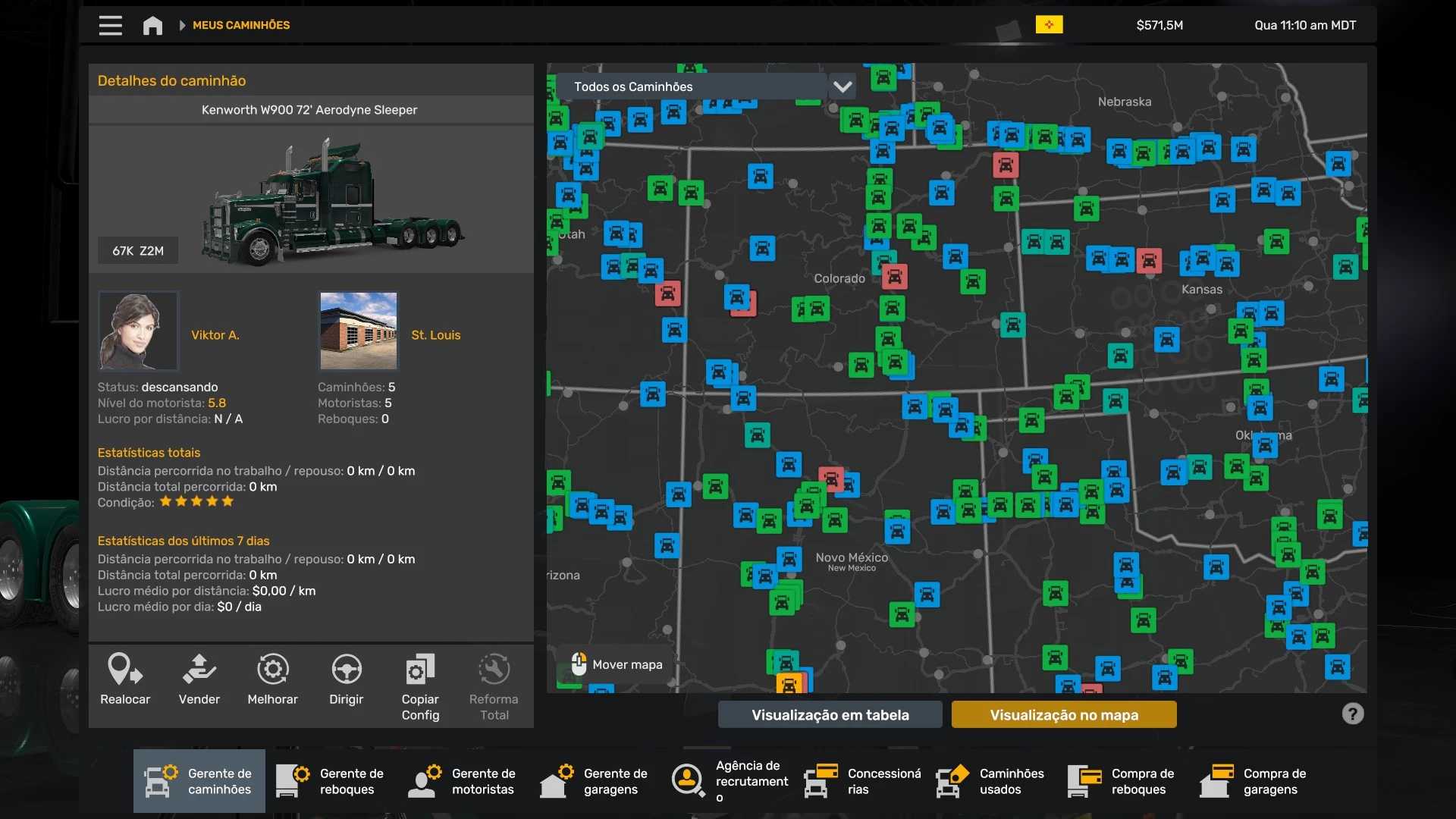Click the New Mexico flag icon
This screenshot has width=1456, height=819.
[x=1049, y=25]
